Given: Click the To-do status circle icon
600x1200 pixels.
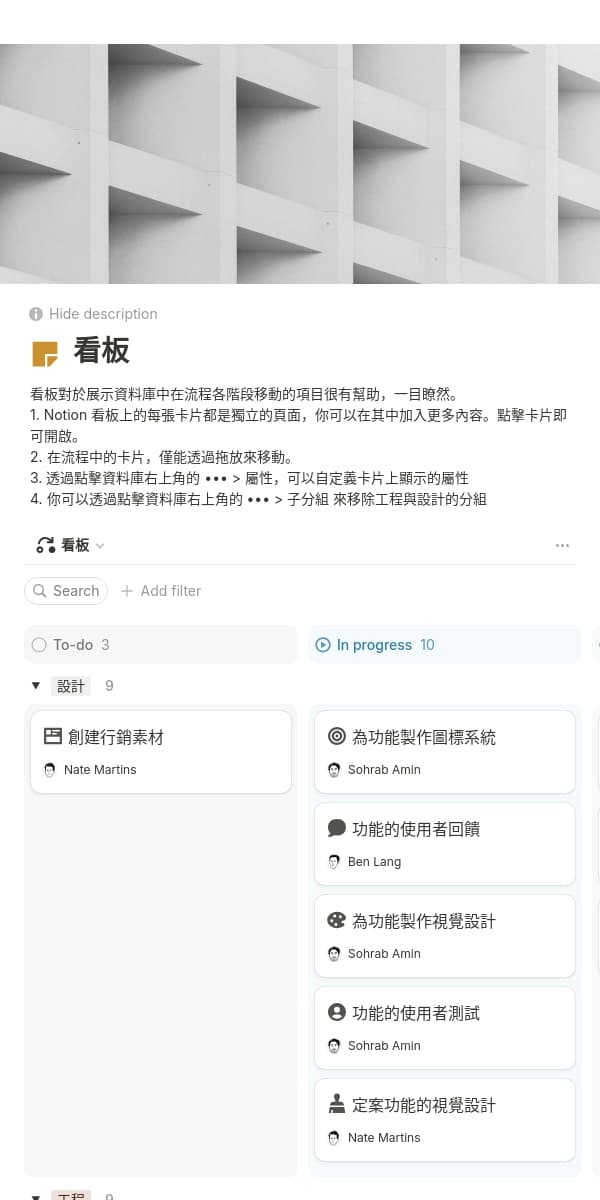Looking at the screenshot, I should (x=38, y=644).
